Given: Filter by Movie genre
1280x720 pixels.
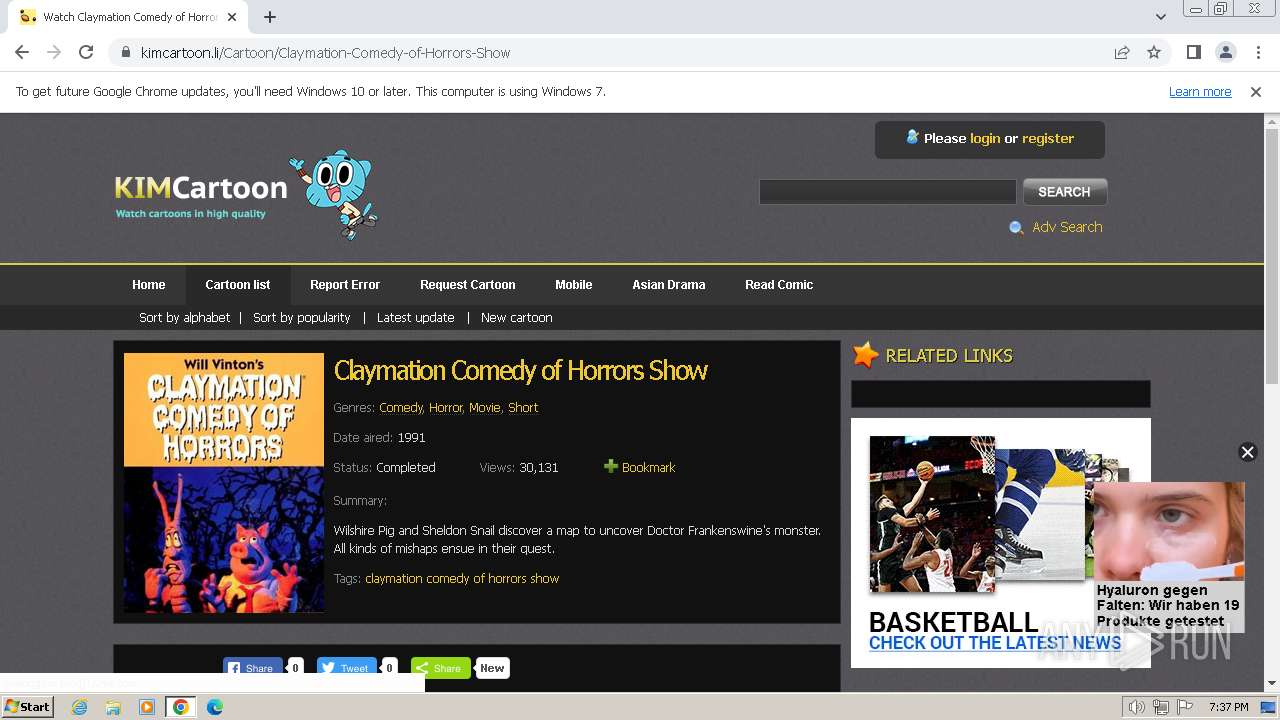Looking at the screenshot, I should click(x=485, y=407).
